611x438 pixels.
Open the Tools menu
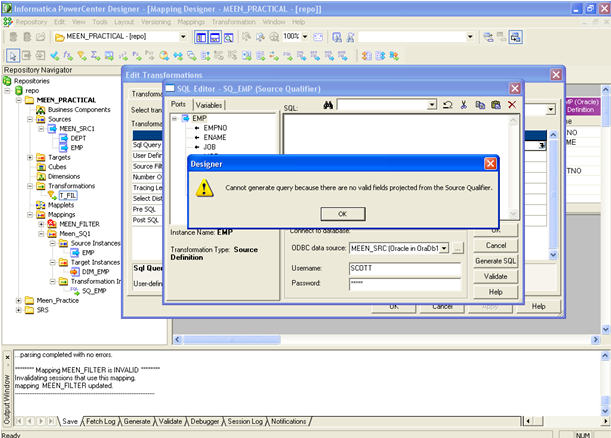pyautogui.click(x=100, y=22)
